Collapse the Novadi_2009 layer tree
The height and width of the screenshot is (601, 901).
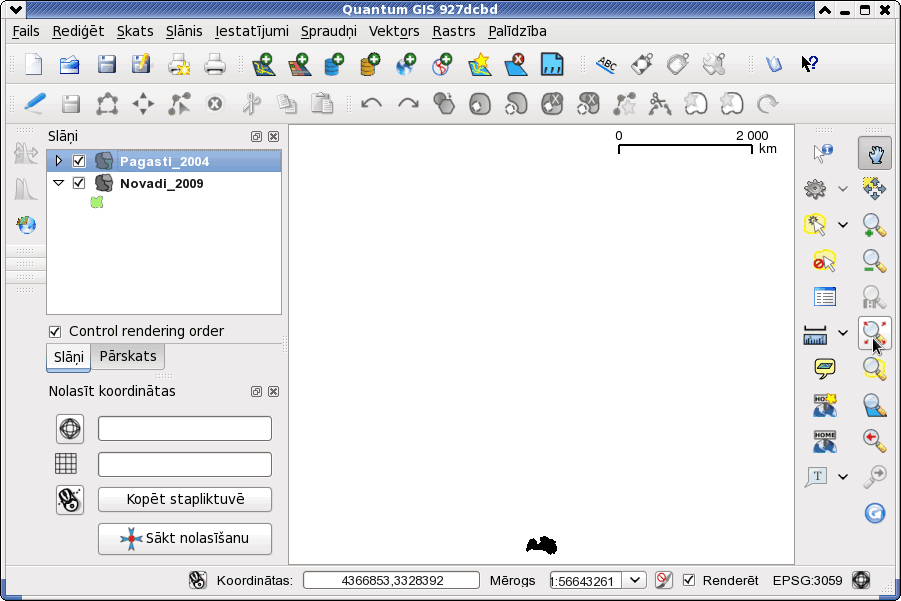coord(58,183)
